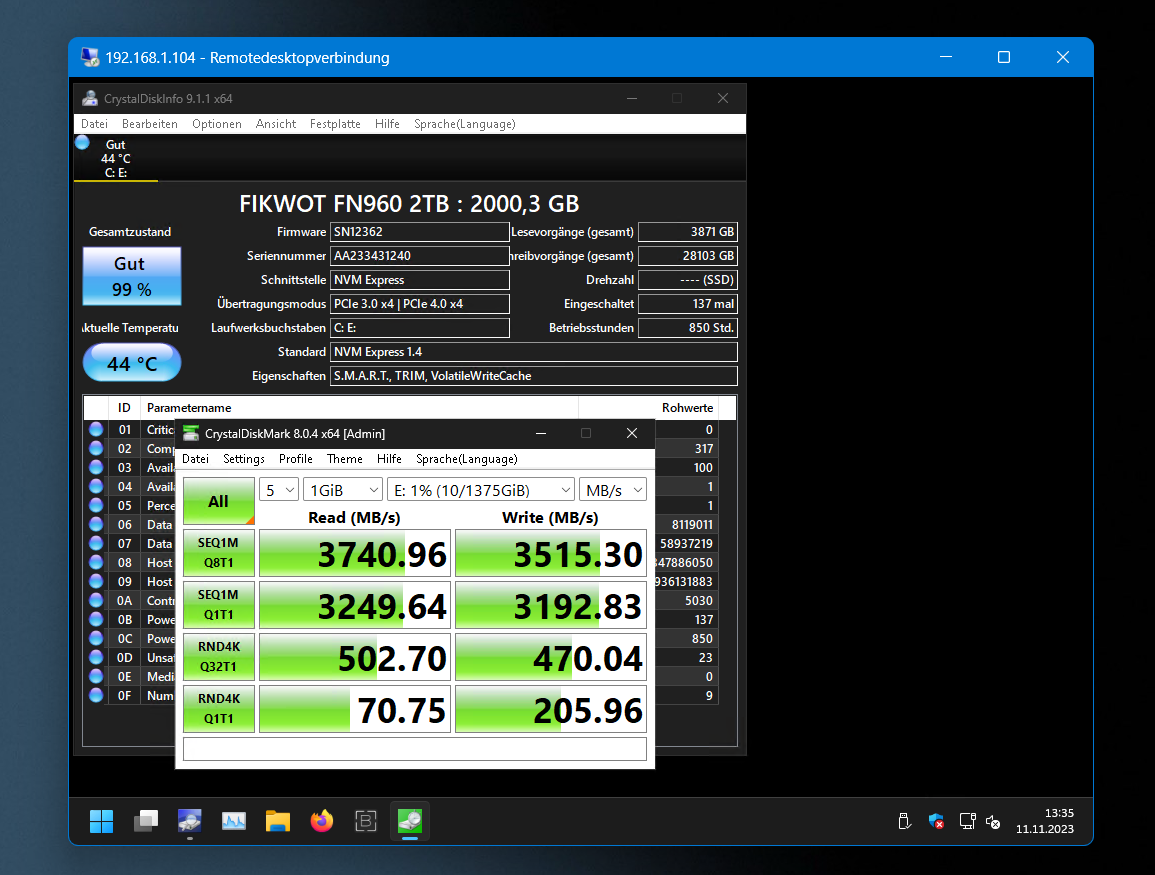Screen dimensions: 1155x875
Task: Click the Schreibvorgänge value 28103 GB
Action: [x=687, y=256]
